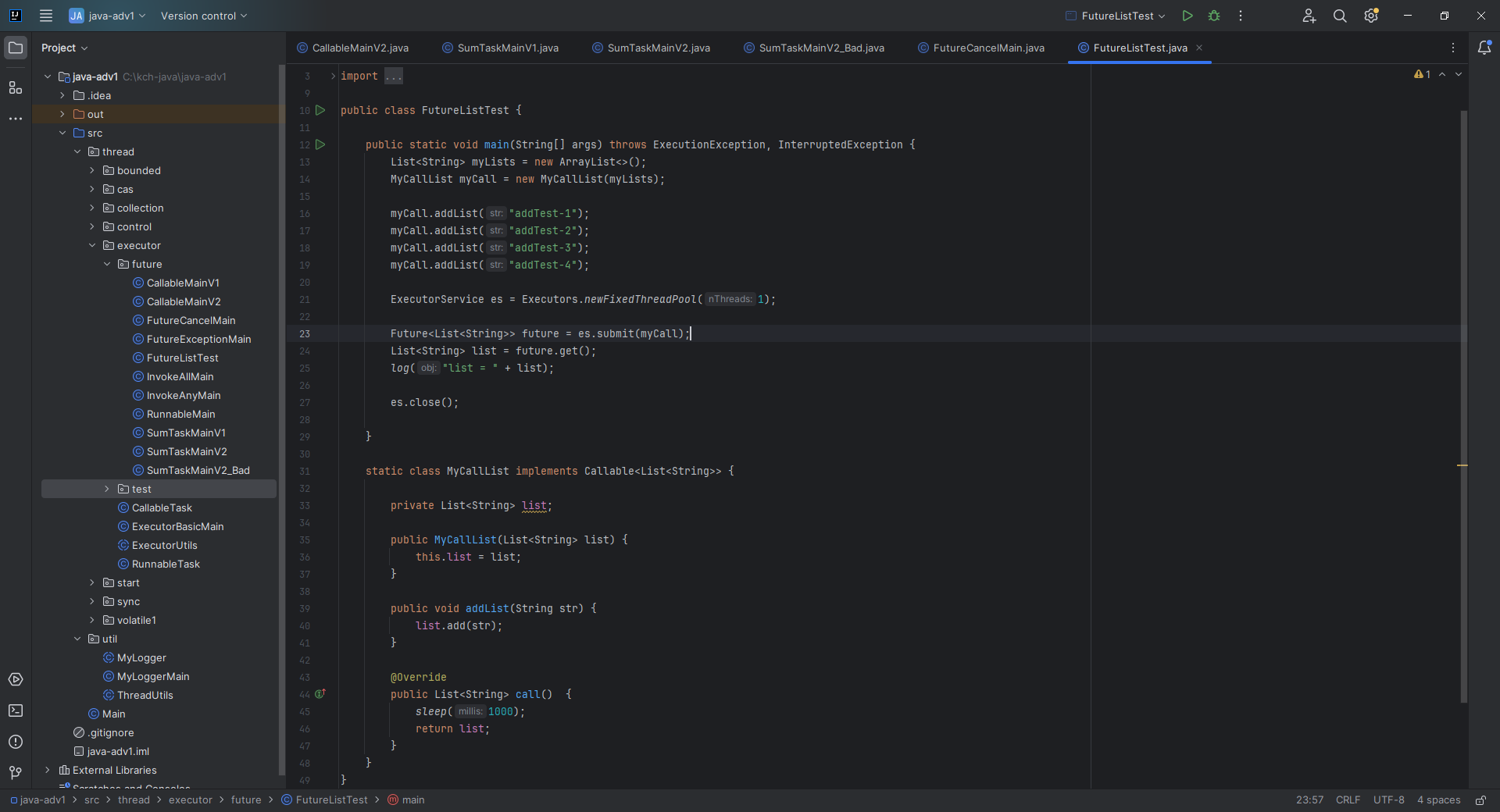Click the FutureListTest breadcrumb in the status bar
The width and height of the screenshot is (1500, 812).
(x=325, y=800)
